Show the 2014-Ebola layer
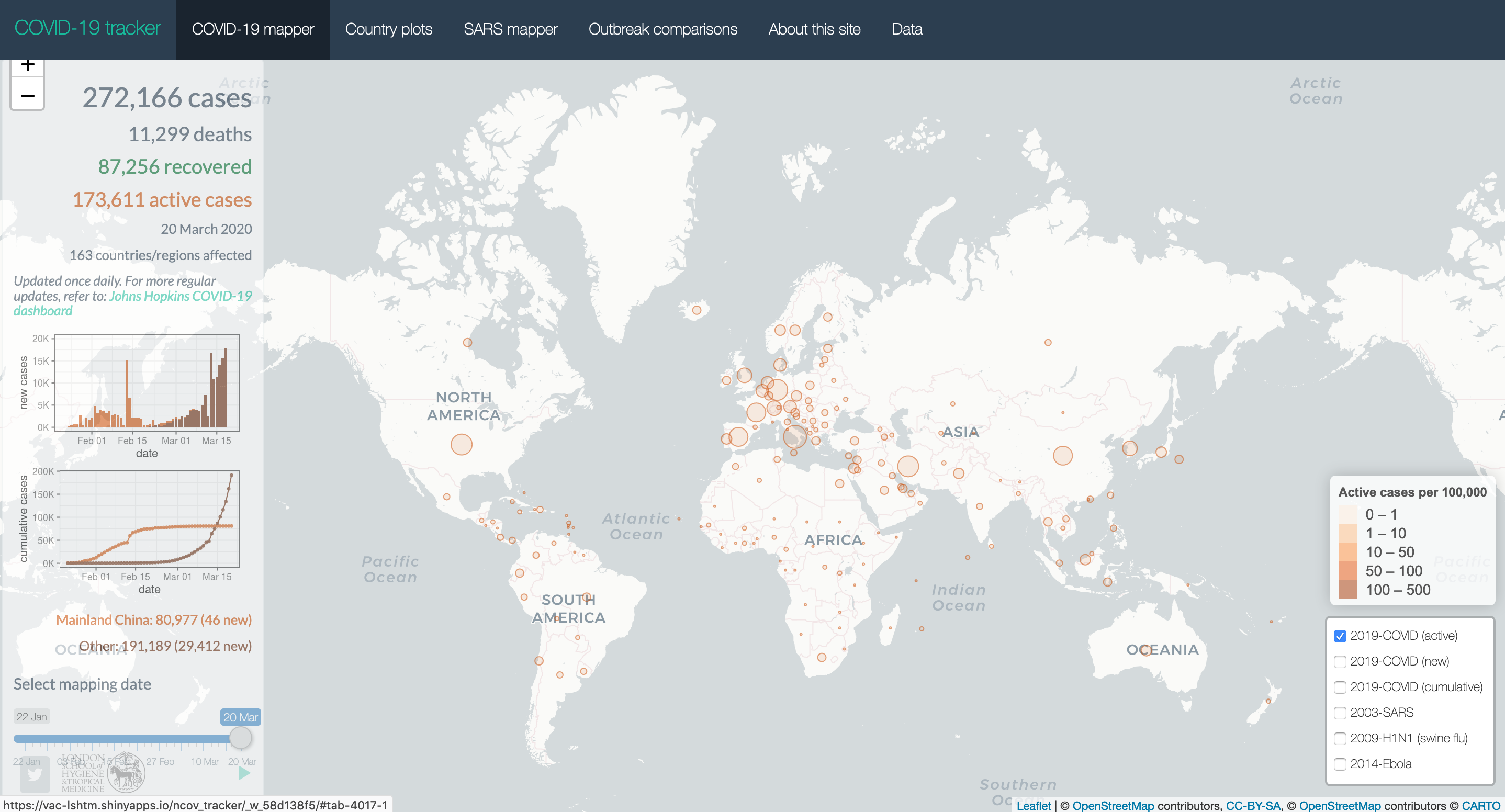The height and width of the screenshot is (812, 1505). coord(1340,764)
